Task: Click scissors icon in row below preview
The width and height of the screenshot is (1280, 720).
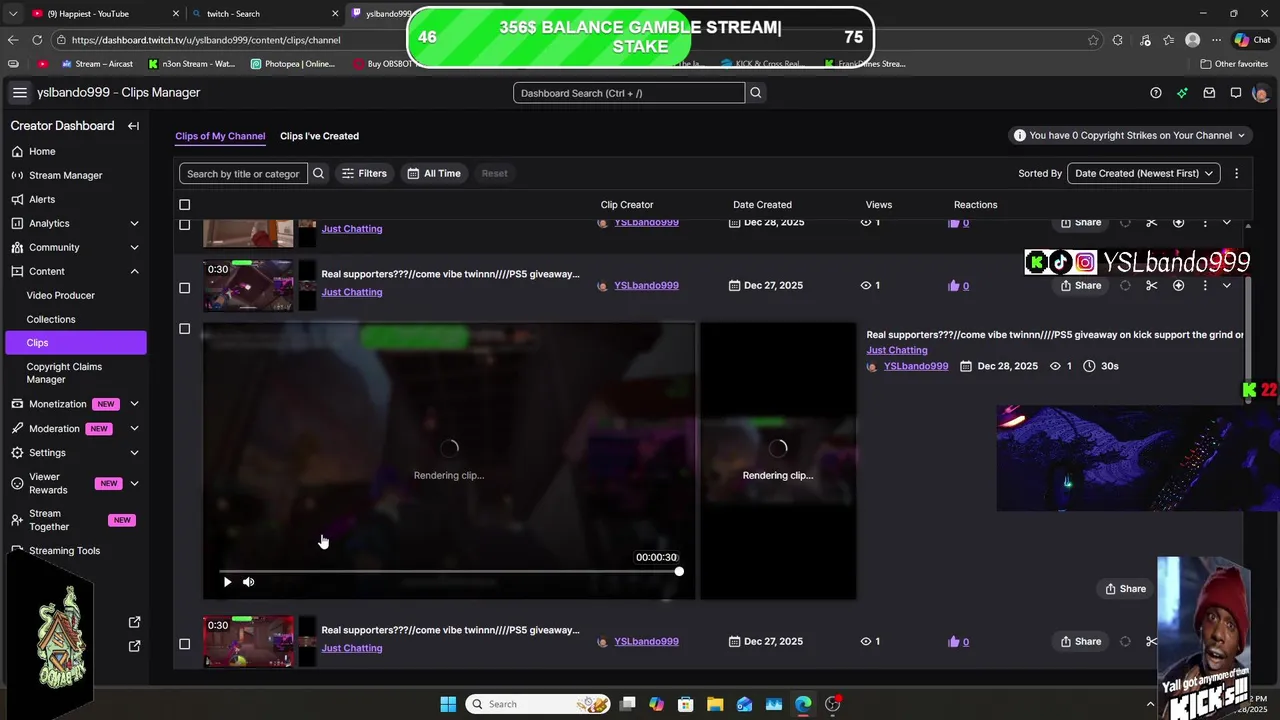Action: (x=1151, y=642)
